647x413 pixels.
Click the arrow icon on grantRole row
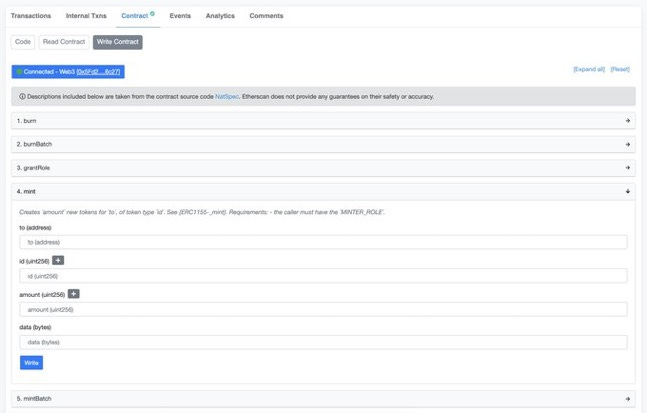[x=628, y=168]
